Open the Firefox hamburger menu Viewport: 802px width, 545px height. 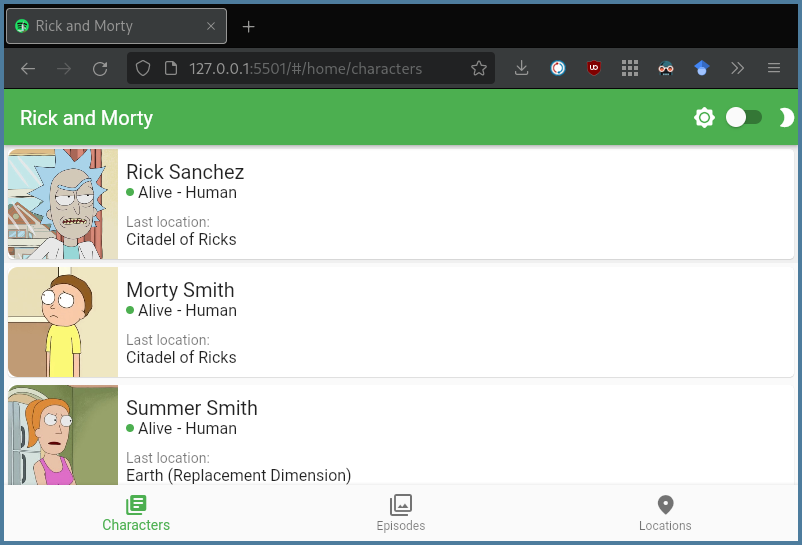coord(774,68)
